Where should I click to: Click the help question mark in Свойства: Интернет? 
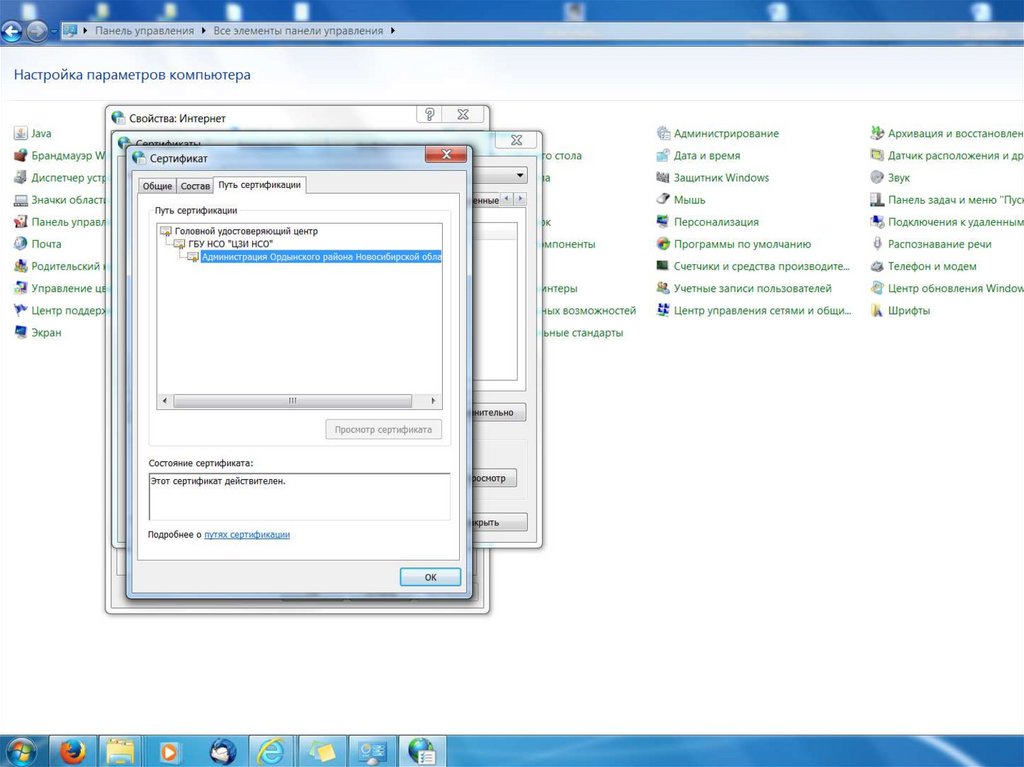(430, 115)
